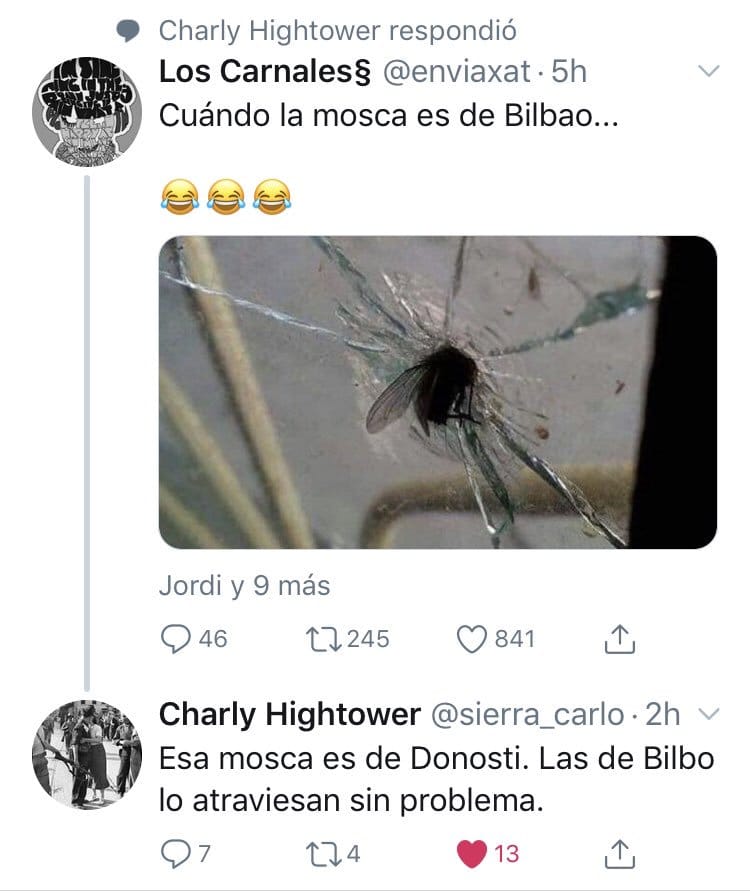Image resolution: width=750 pixels, height=894 pixels.
Task: Select the Los Carnales display name
Action: 264,72
